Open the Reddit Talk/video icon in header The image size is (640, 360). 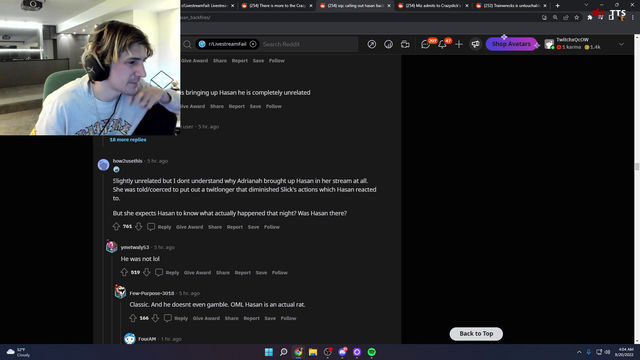point(405,44)
